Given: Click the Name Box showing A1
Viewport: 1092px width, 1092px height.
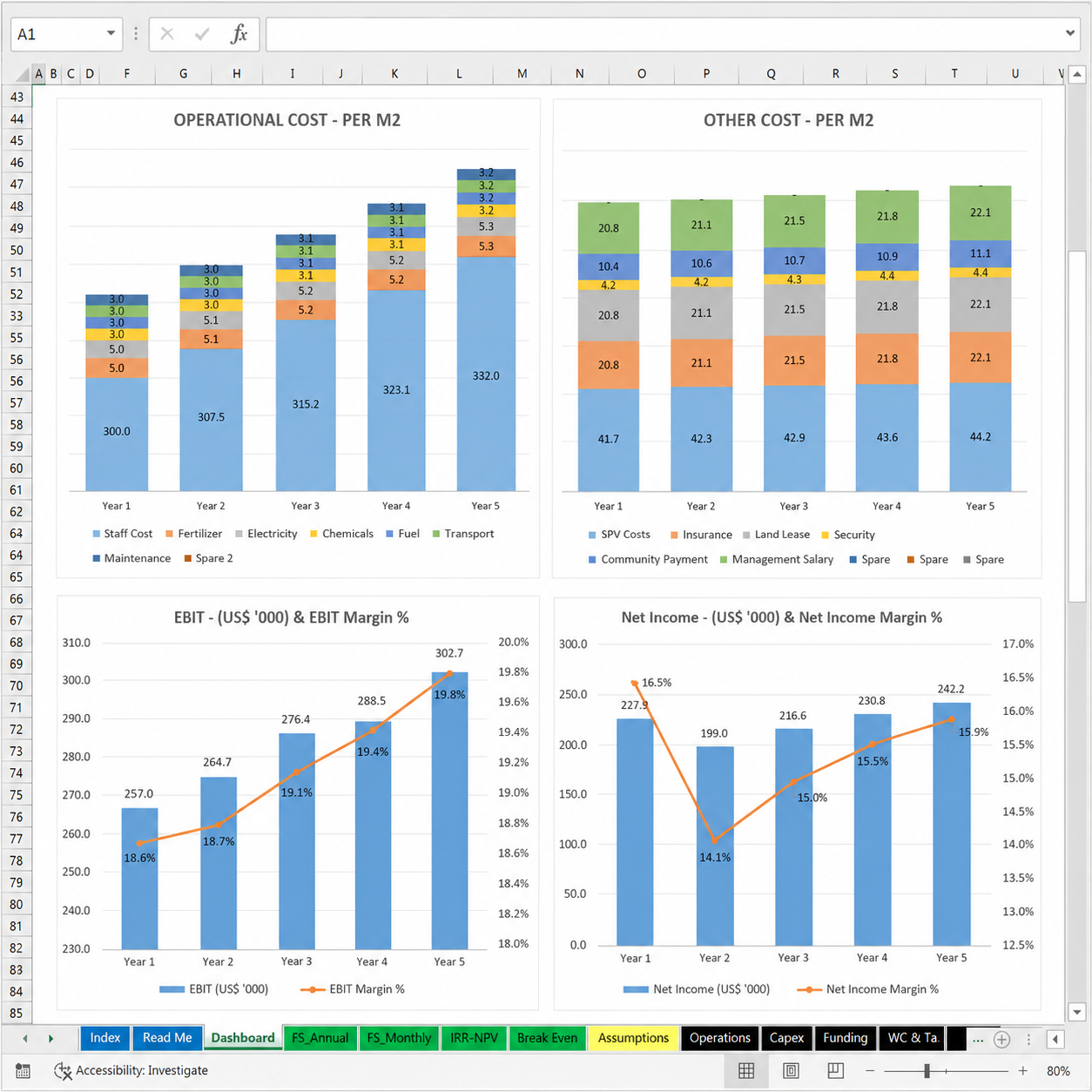Looking at the screenshot, I should (x=57, y=34).
